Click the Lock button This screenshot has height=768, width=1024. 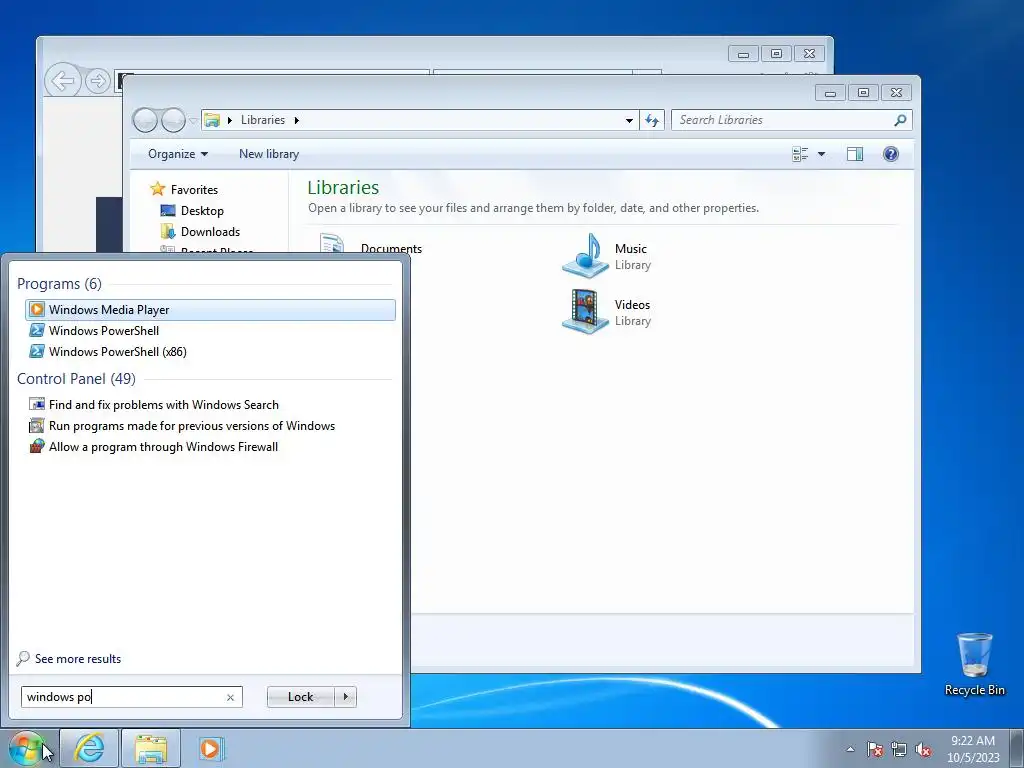300,697
